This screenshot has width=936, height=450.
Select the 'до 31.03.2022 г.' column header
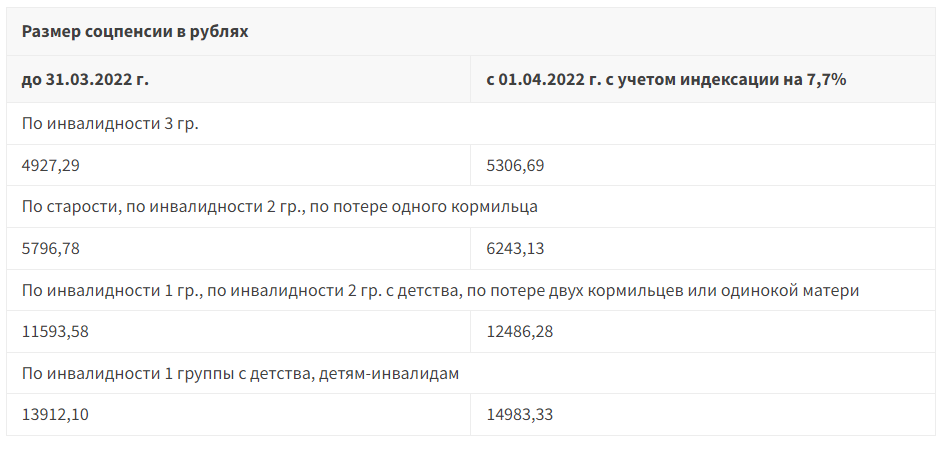pyautogui.click(x=85, y=79)
